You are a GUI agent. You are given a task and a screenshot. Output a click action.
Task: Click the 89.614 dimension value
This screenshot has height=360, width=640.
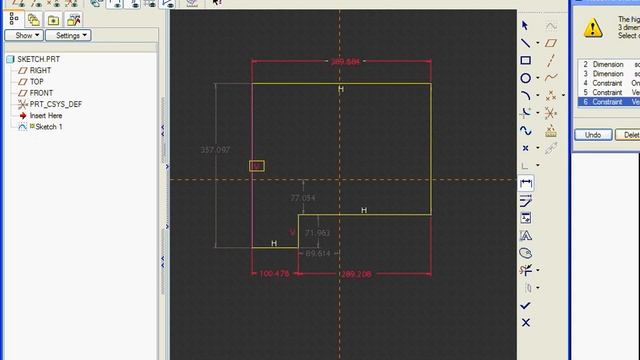coord(318,253)
